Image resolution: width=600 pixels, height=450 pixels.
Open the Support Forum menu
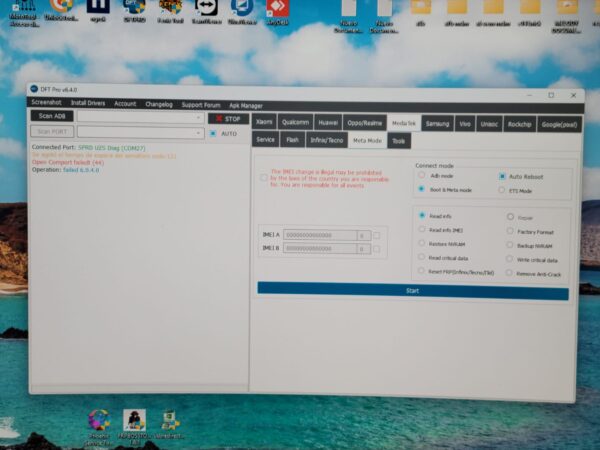pos(201,105)
